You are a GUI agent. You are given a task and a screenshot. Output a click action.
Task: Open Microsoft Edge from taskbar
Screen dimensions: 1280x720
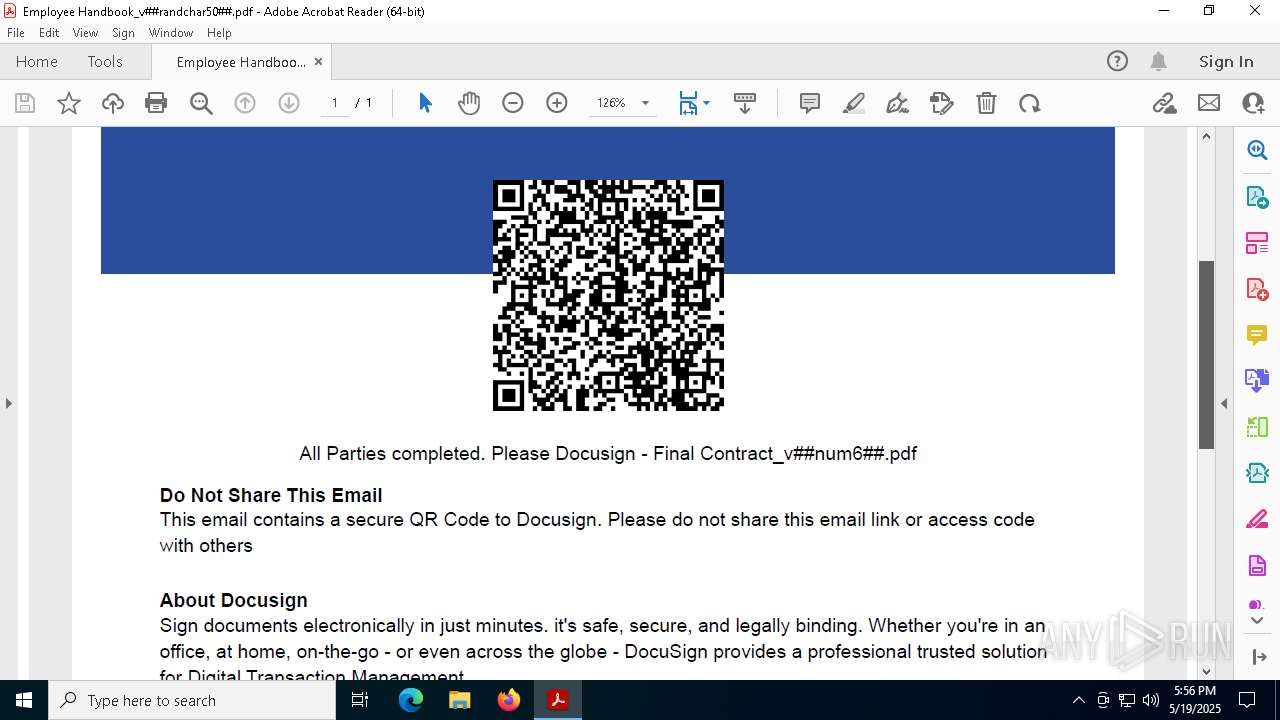click(411, 700)
